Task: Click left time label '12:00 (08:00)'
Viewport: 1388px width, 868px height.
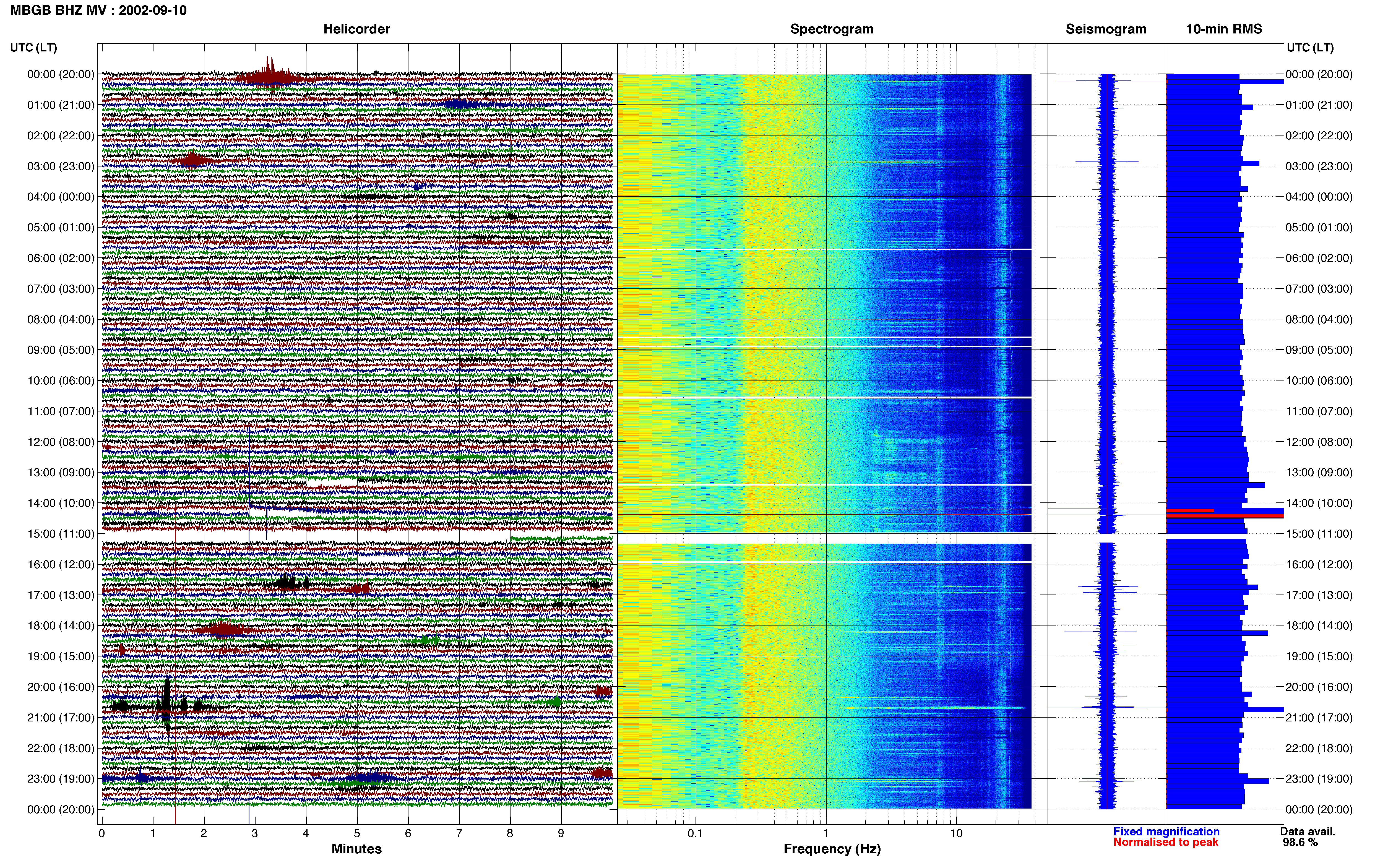Action: point(61,442)
